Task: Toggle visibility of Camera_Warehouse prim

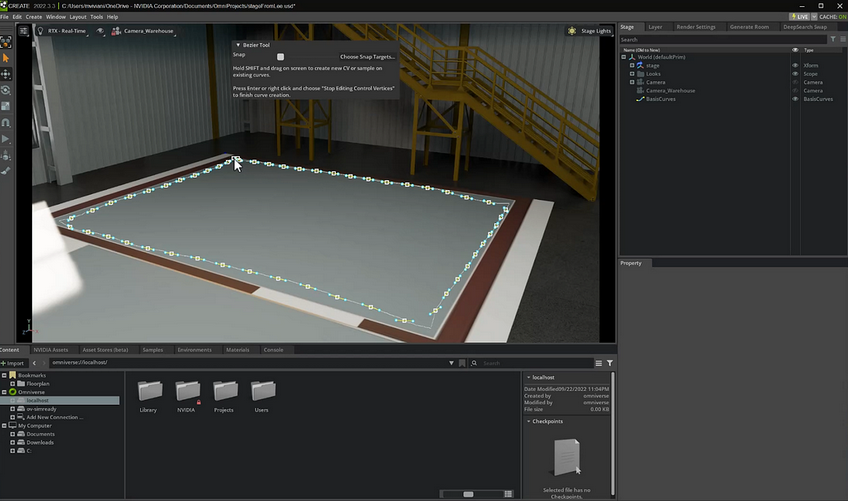Action: pos(795,91)
